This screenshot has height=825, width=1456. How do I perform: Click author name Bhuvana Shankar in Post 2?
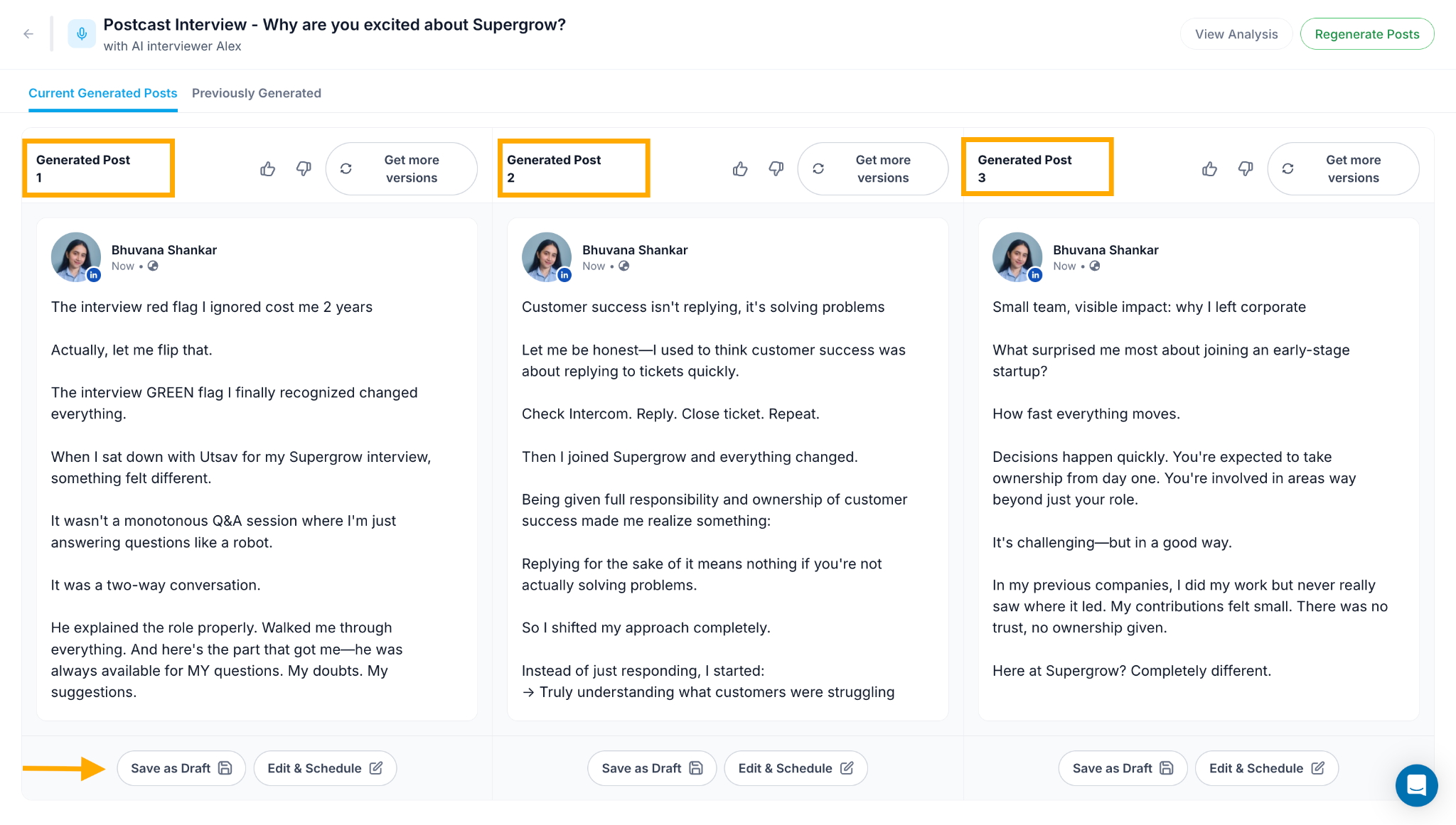[x=635, y=250]
